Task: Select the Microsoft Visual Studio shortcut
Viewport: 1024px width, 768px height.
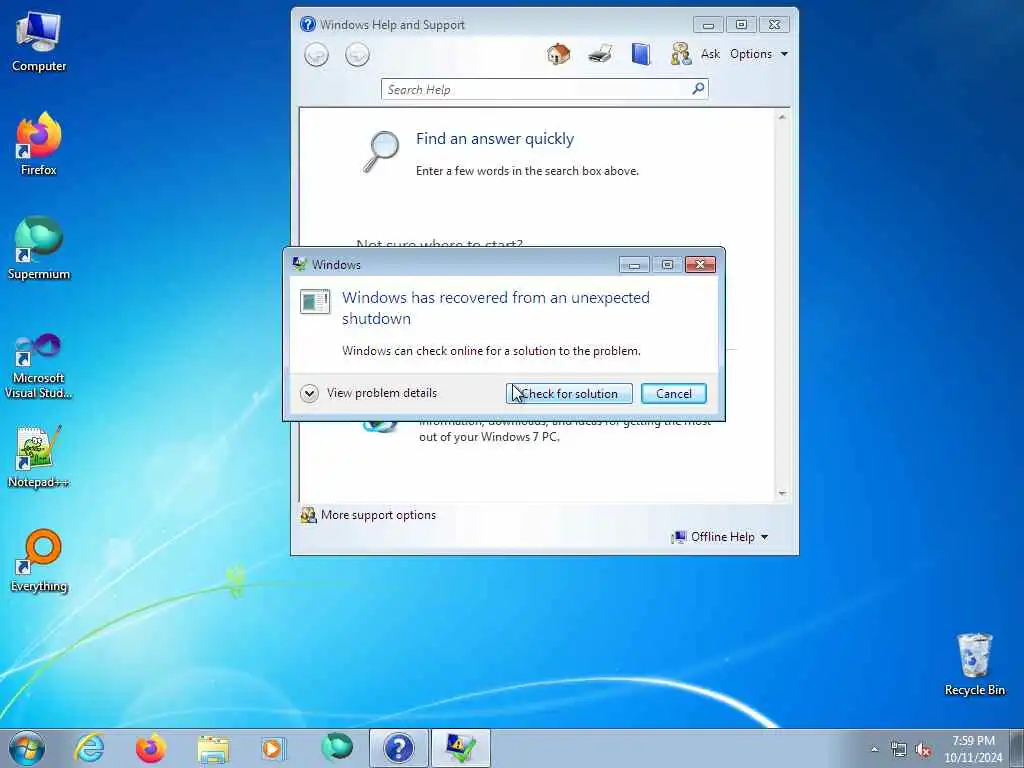Action: pyautogui.click(x=39, y=366)
